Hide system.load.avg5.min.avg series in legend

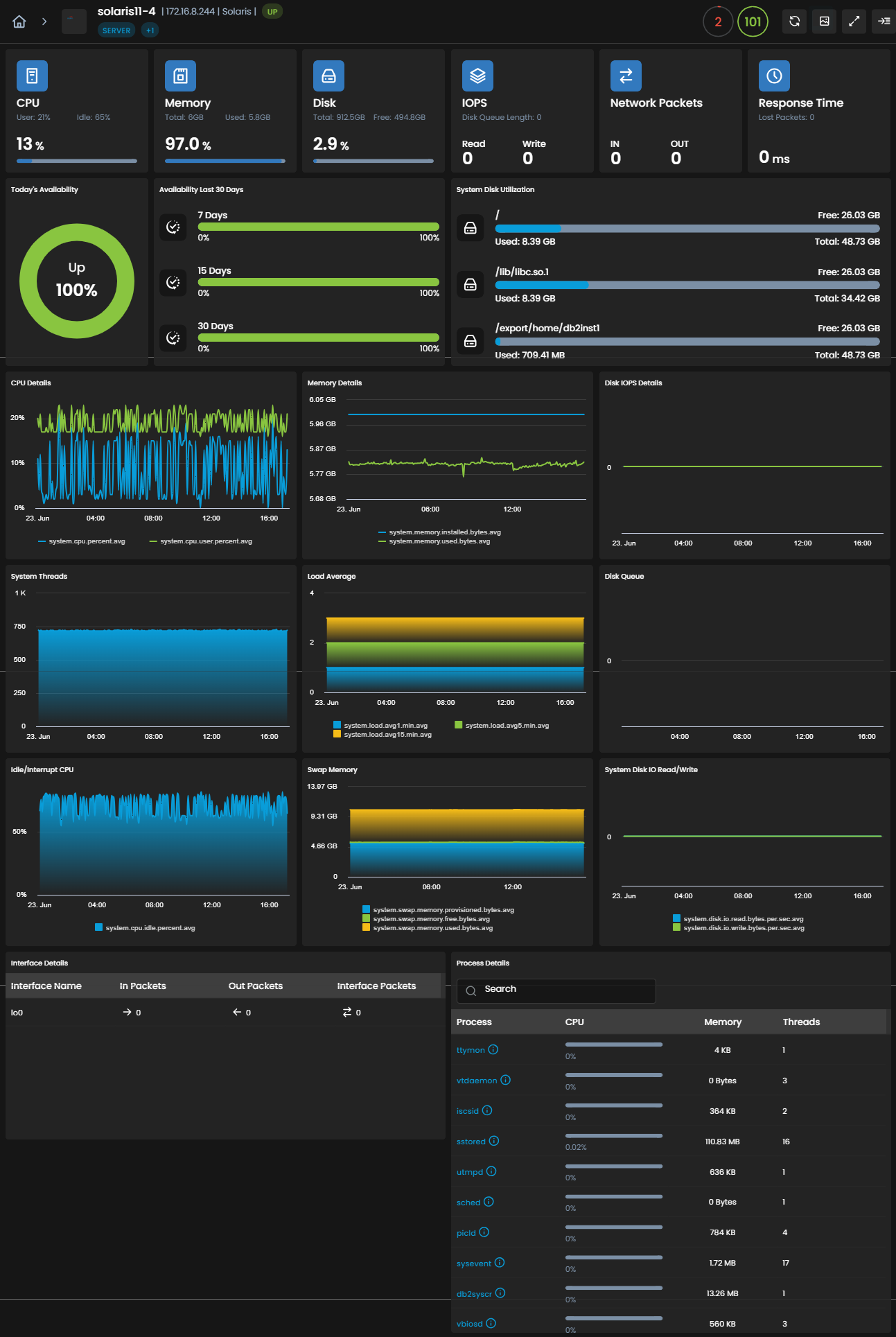(502, 726)
